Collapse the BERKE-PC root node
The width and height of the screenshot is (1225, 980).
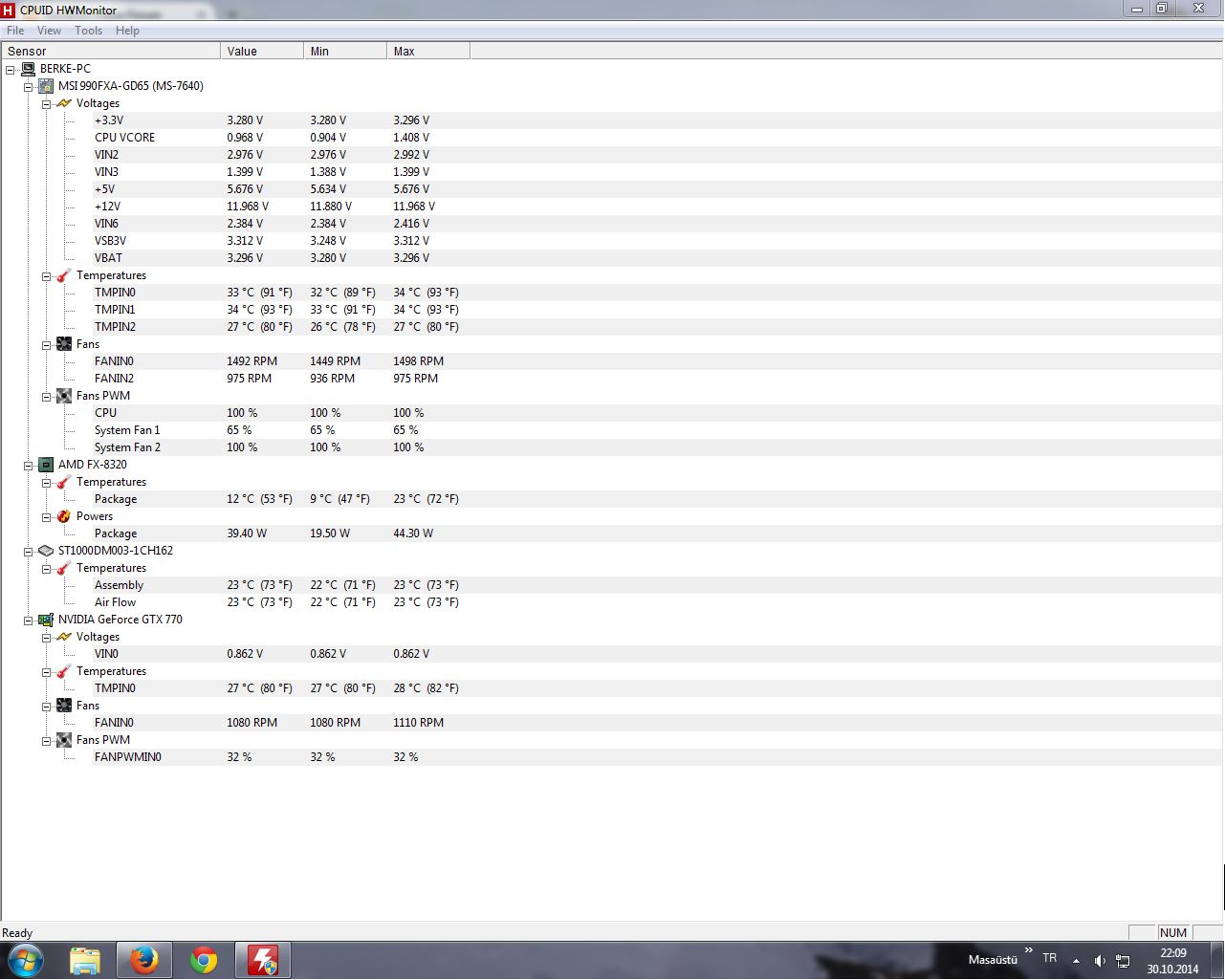pos(11,69)
